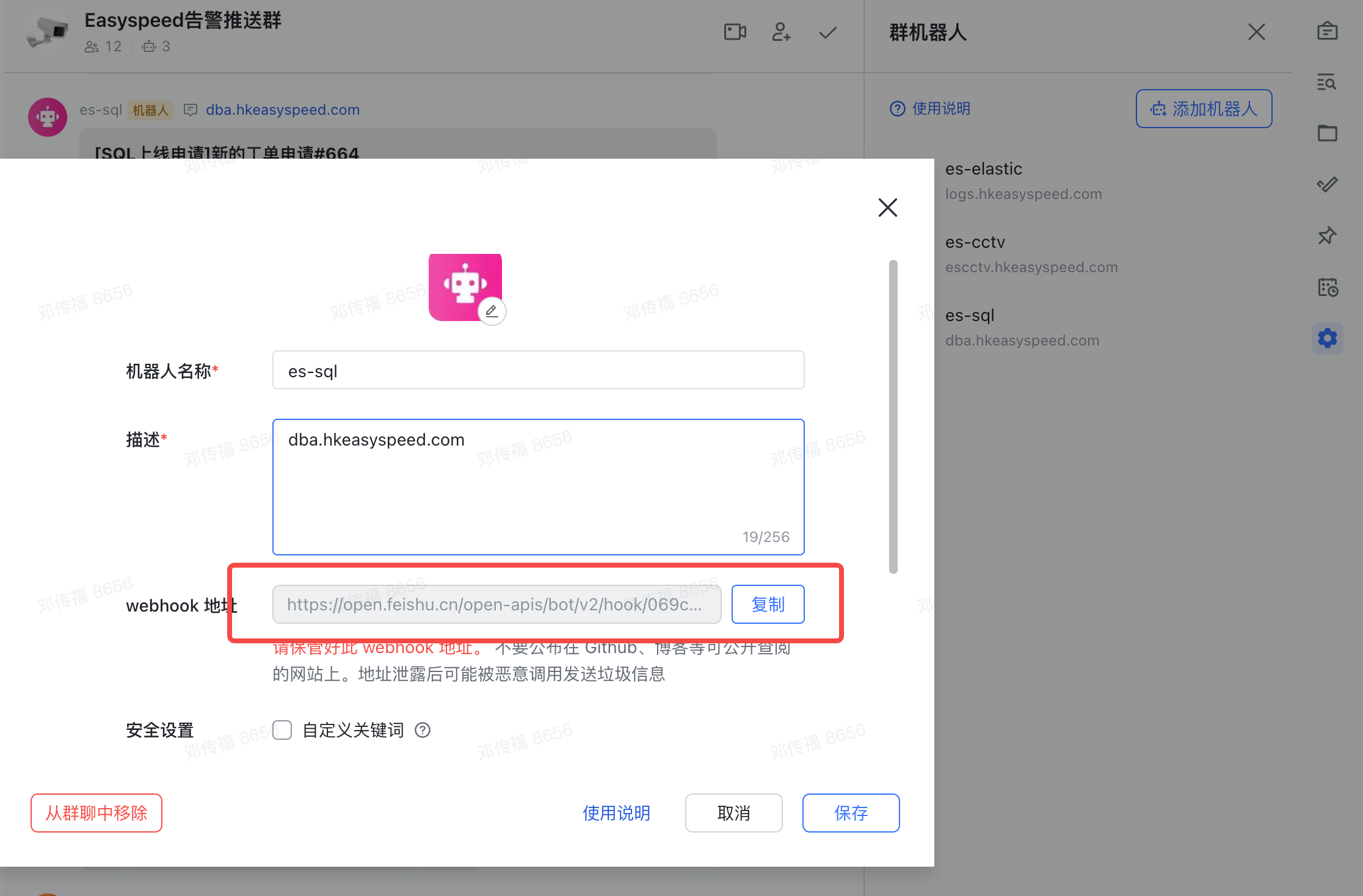Open the tasks double-check icon in sidebar

point(1327,184)
